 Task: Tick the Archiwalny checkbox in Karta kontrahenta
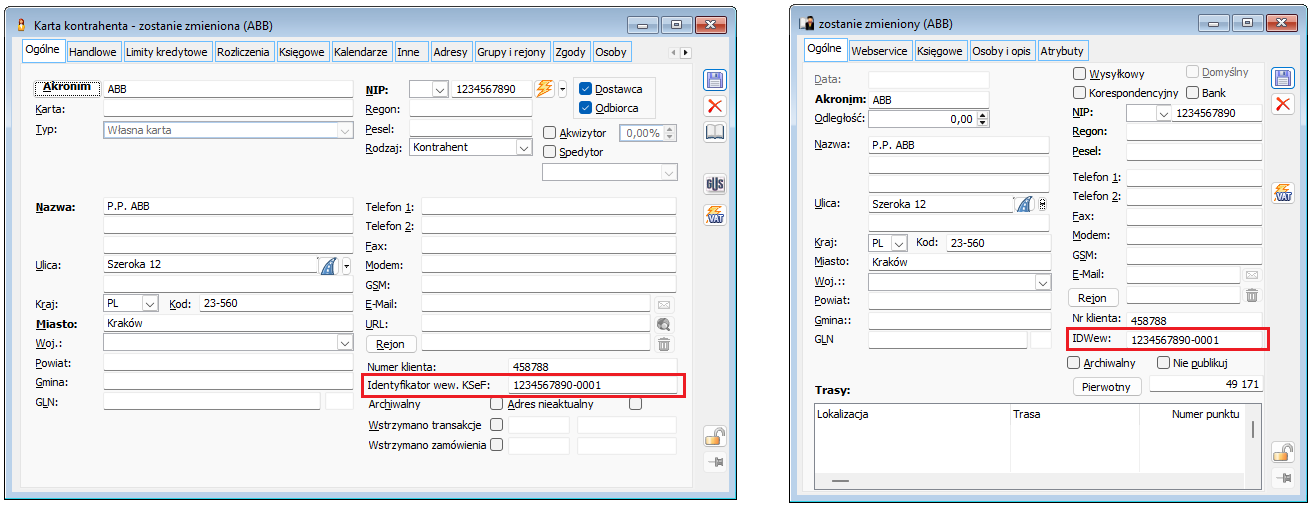tap(496, 404)
